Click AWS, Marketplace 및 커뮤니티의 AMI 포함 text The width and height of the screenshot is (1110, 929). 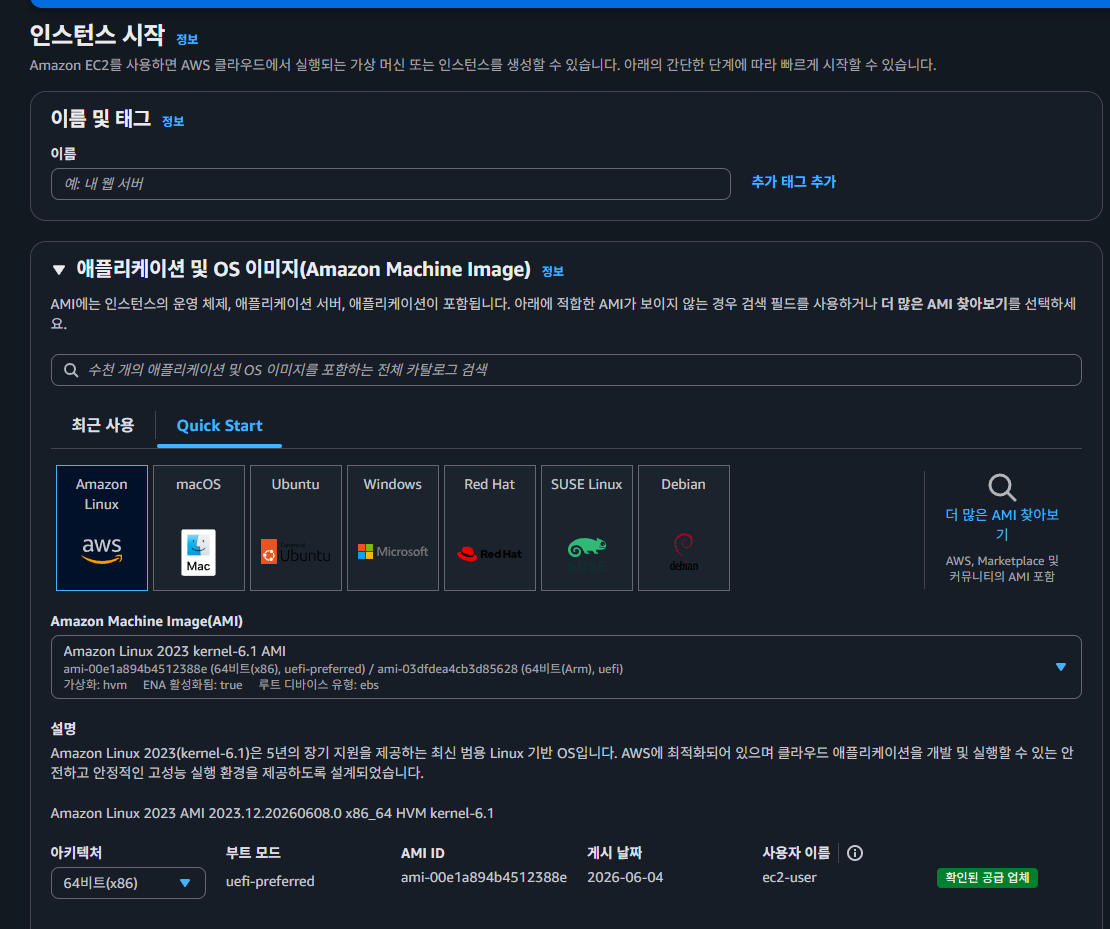tap(1002, 569)
